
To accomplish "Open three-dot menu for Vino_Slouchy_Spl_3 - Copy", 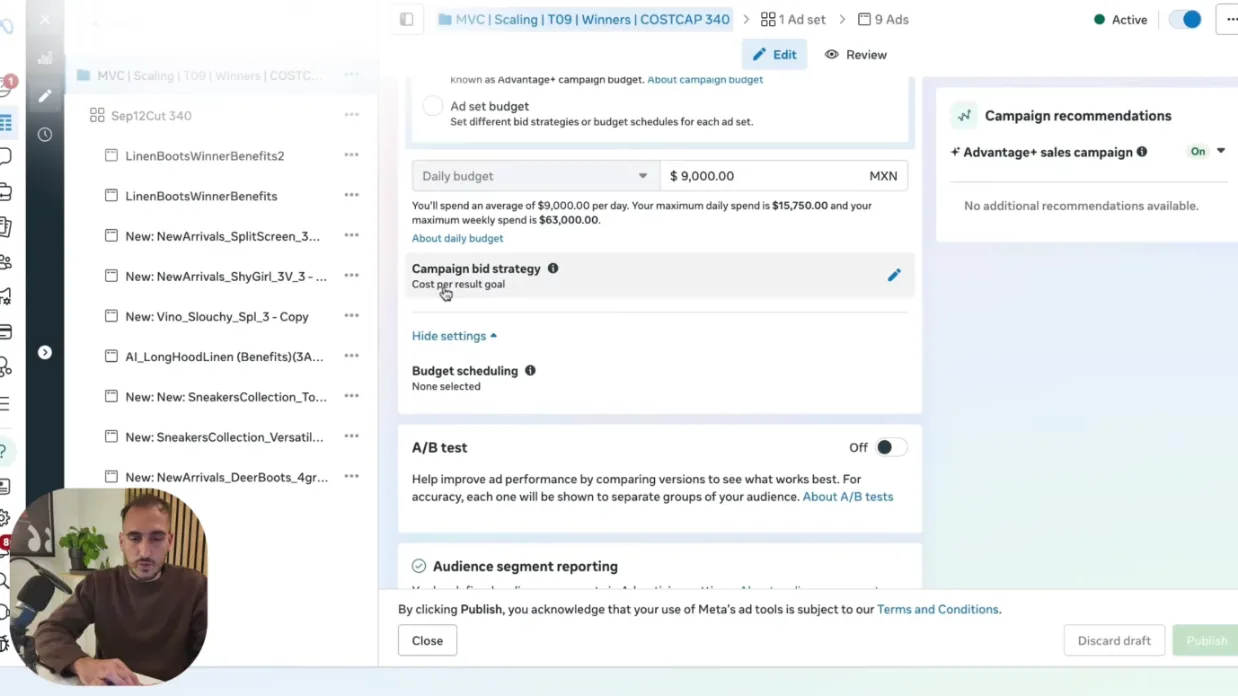I will tap(351, 316).
